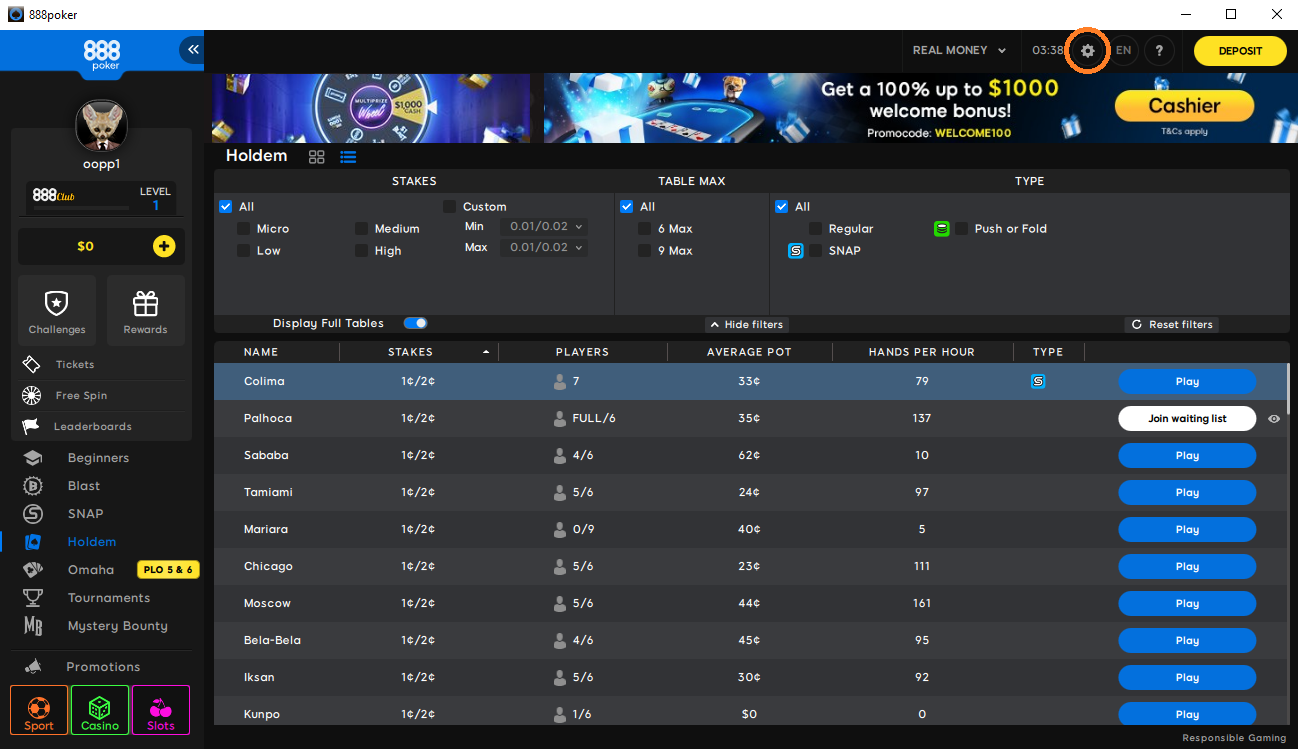The width and height of the screenshot is (1298, 749).
Task: Open the Casino dice tile
Action: tap(100, 710)
